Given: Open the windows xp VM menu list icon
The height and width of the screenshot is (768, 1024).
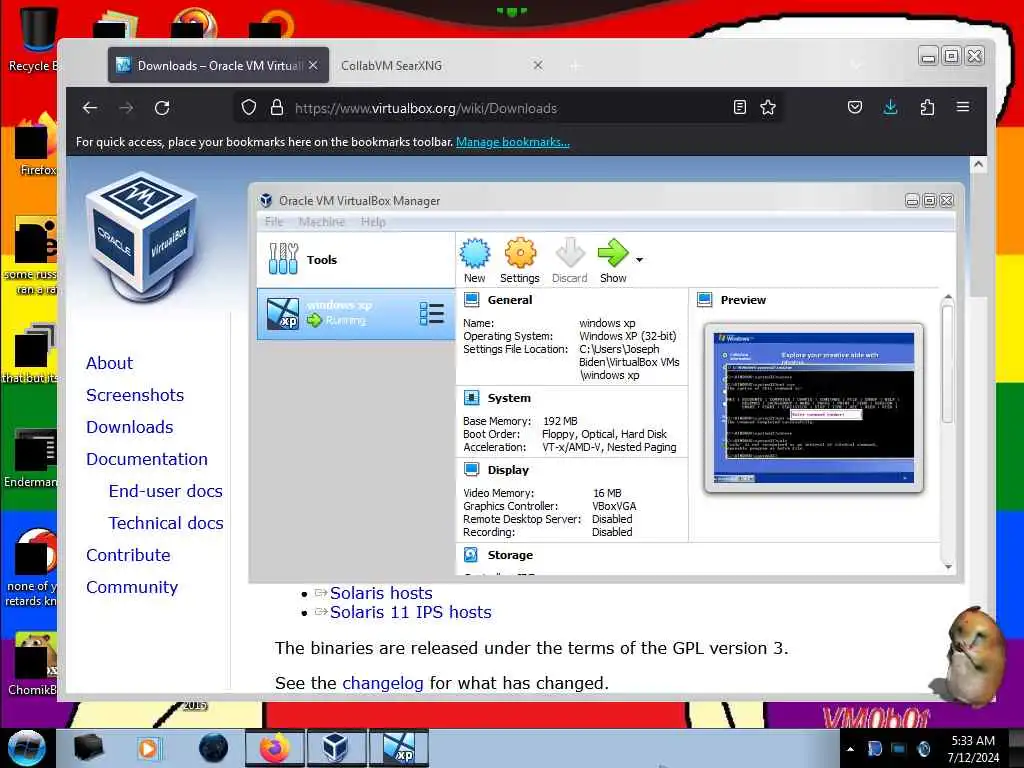Looking at the screenshot, I should pos(432,313).
